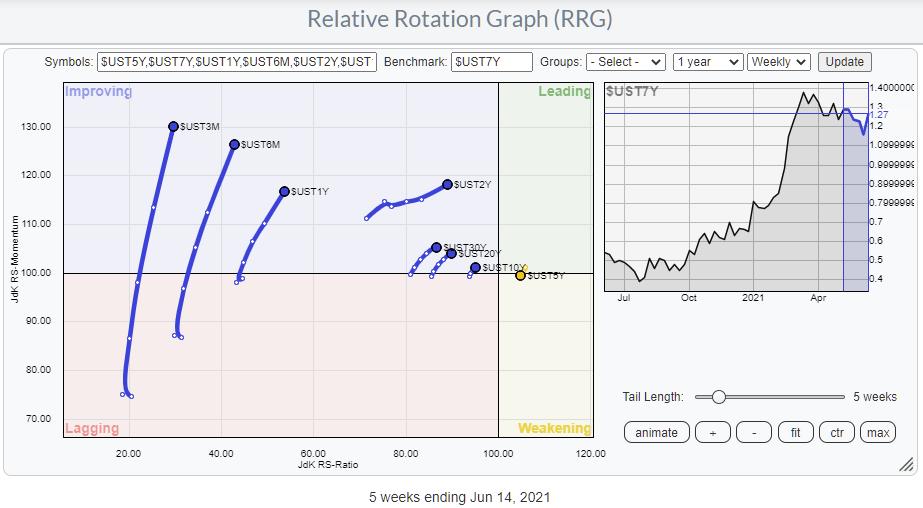Click the resize grip at the panel corner

click(906, 464)
